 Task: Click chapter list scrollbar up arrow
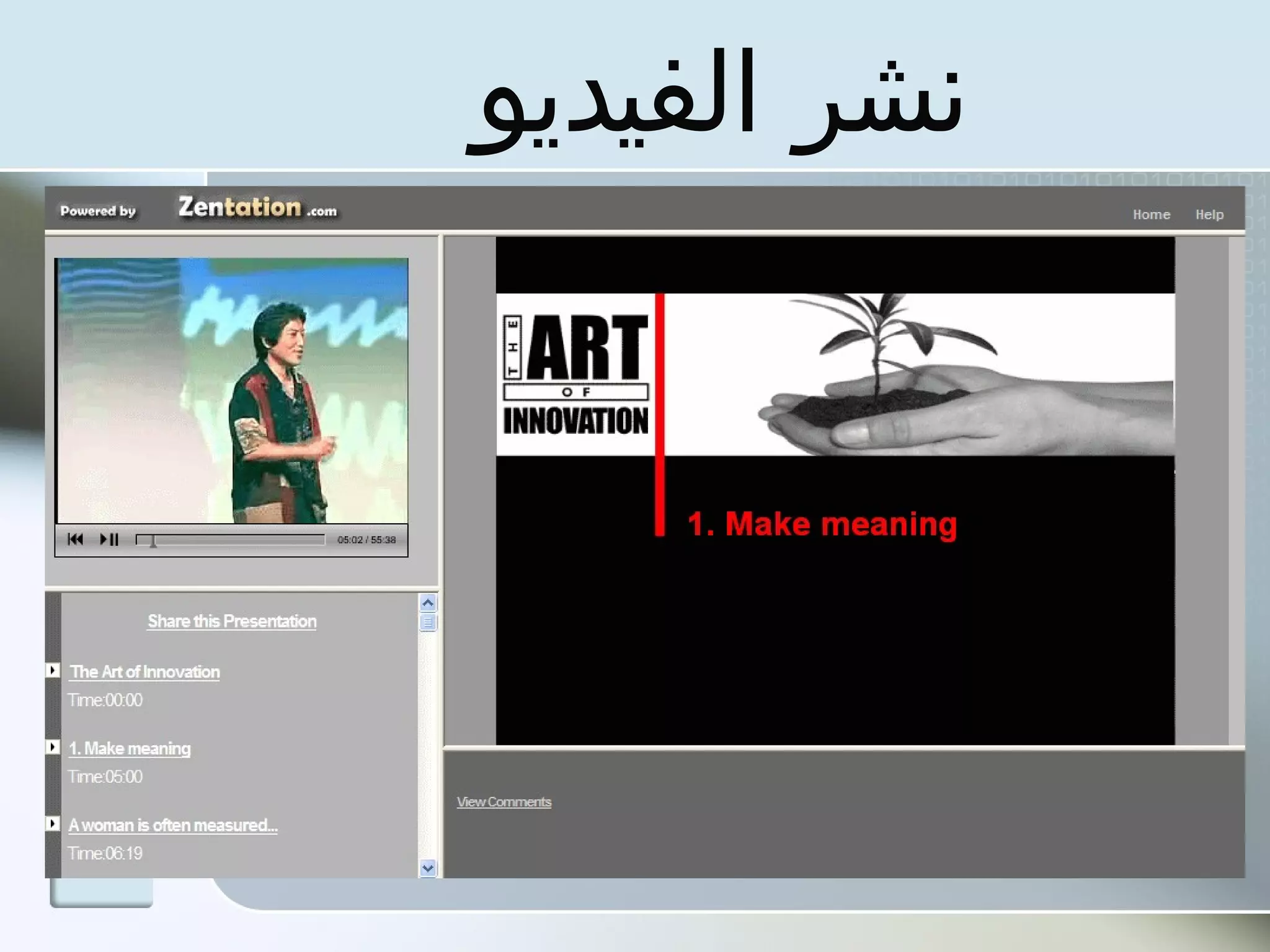(428, 603)
